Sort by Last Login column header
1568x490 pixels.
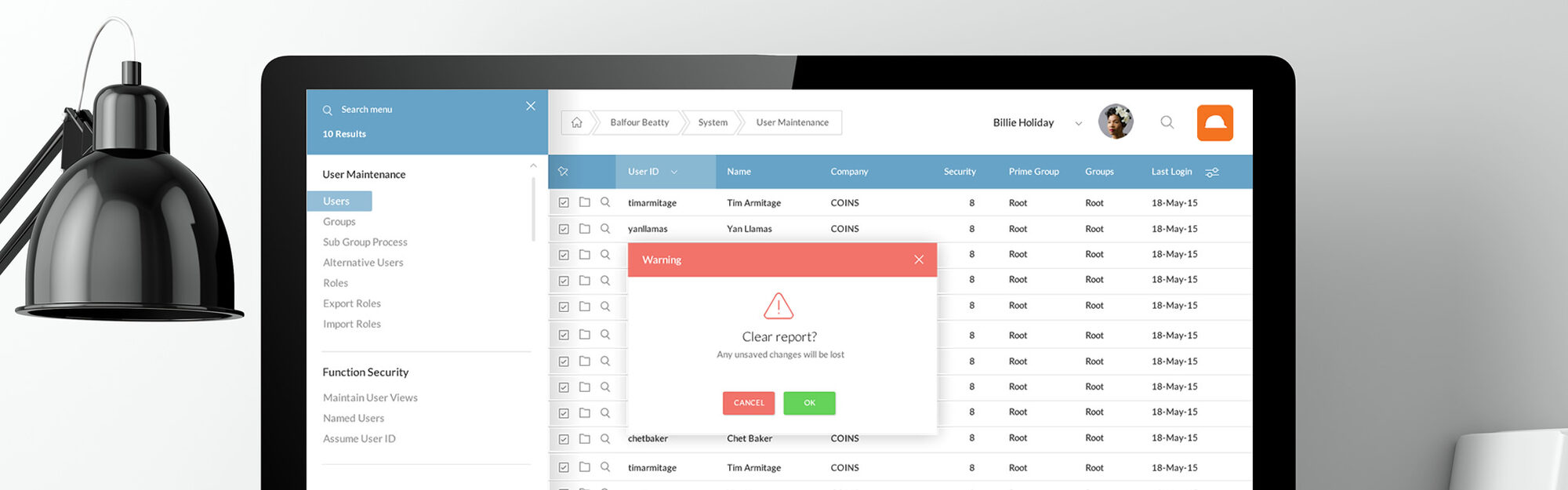(1171, 172)
